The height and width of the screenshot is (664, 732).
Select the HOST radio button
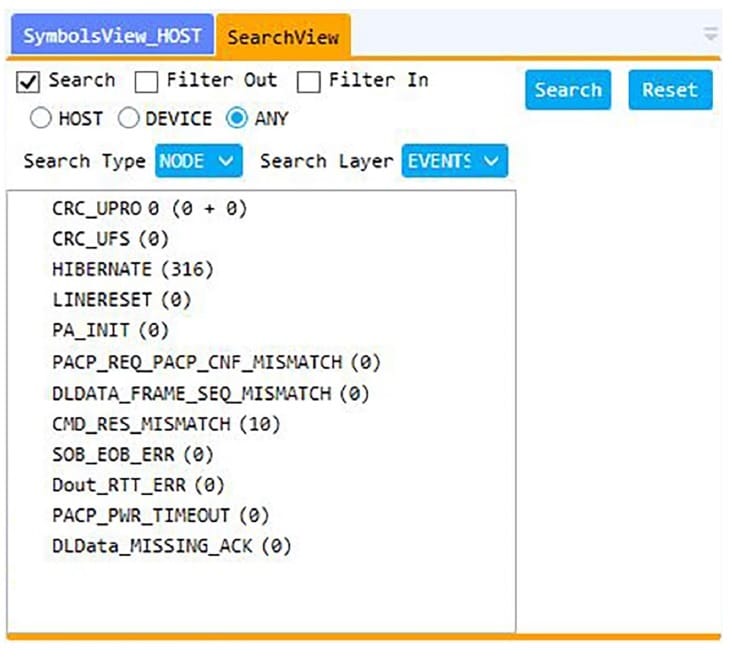41,118
